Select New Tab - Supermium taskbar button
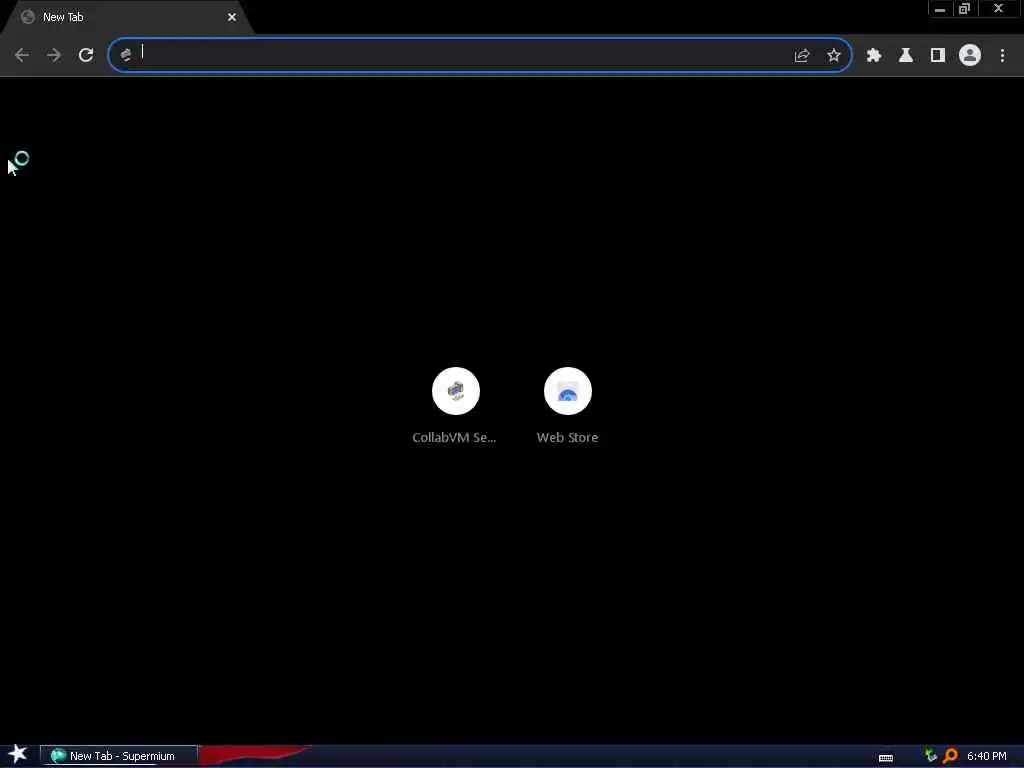The image size is (1024, 768). (119, 756)
